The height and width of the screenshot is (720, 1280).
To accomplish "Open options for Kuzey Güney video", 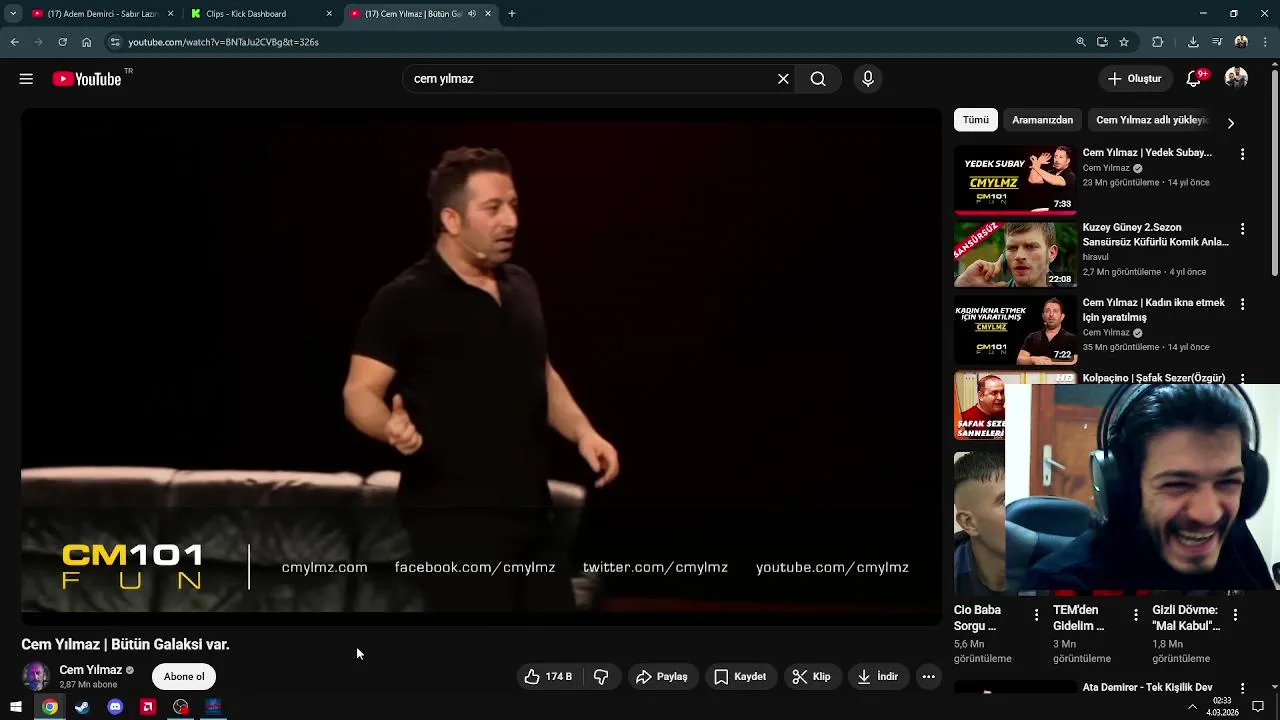I will coord(1242,229).
